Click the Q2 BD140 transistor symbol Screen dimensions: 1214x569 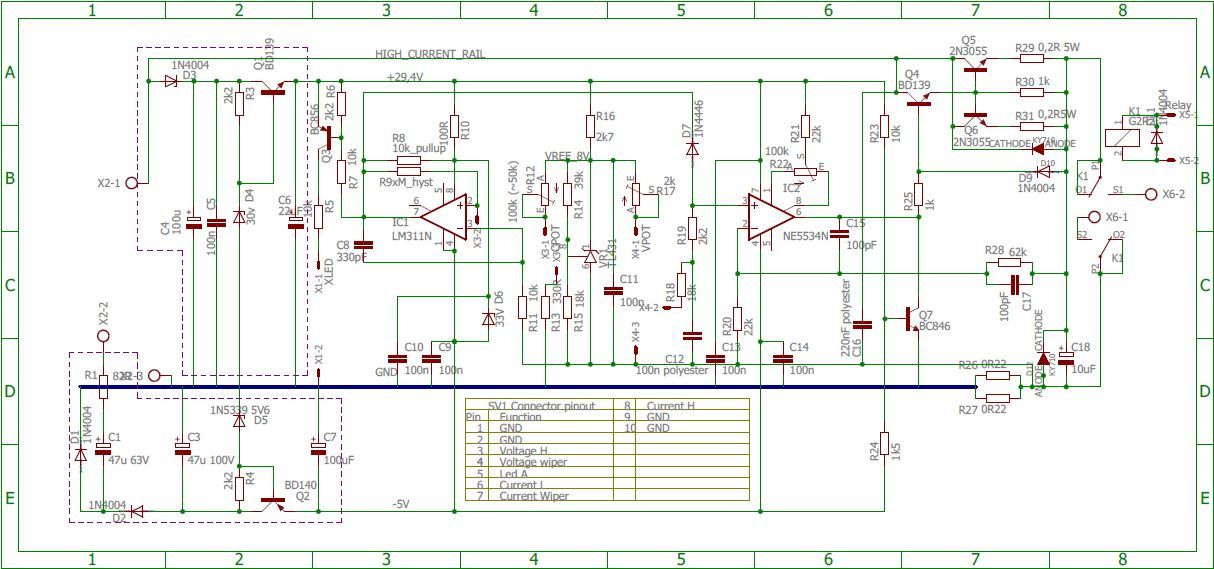pos(274,503)
